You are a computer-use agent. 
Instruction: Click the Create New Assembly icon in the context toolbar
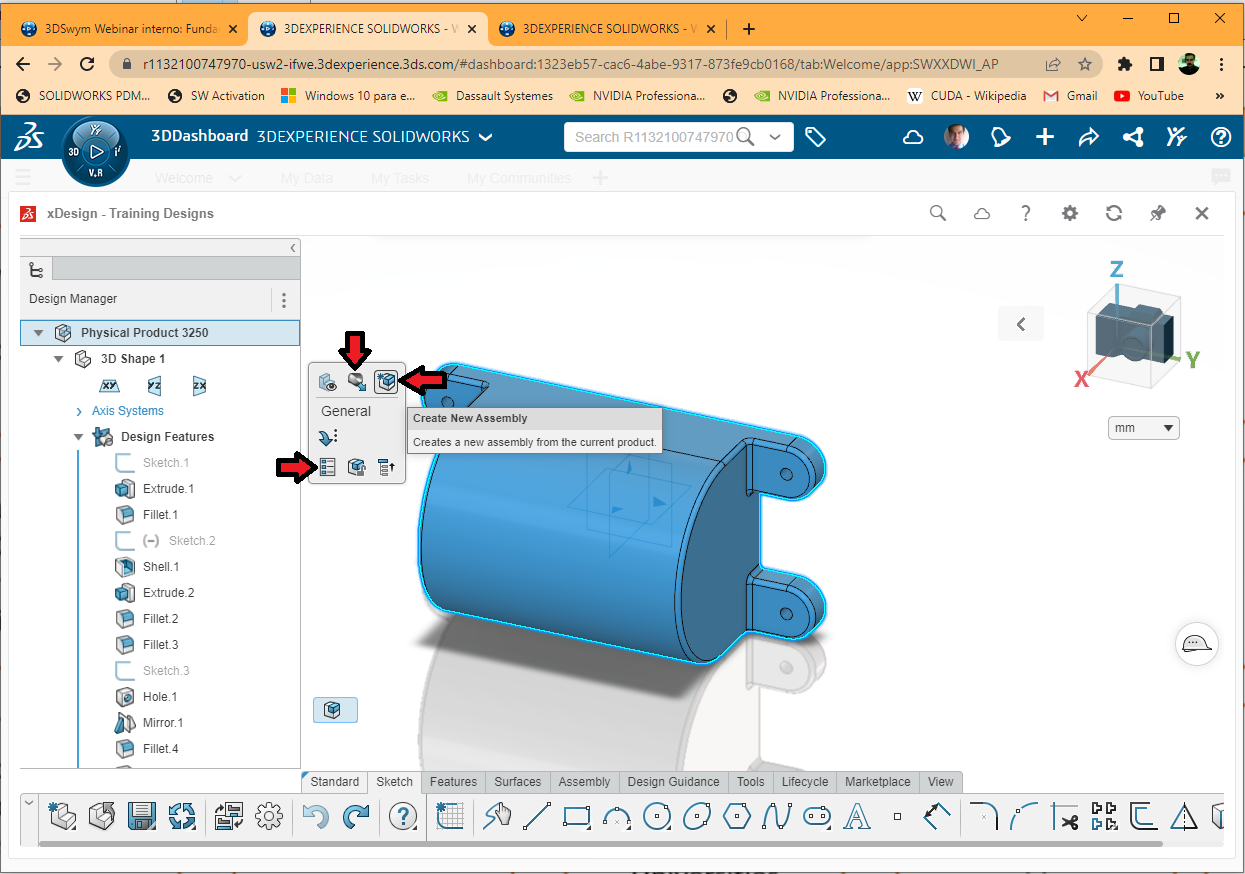pos(386,381)
